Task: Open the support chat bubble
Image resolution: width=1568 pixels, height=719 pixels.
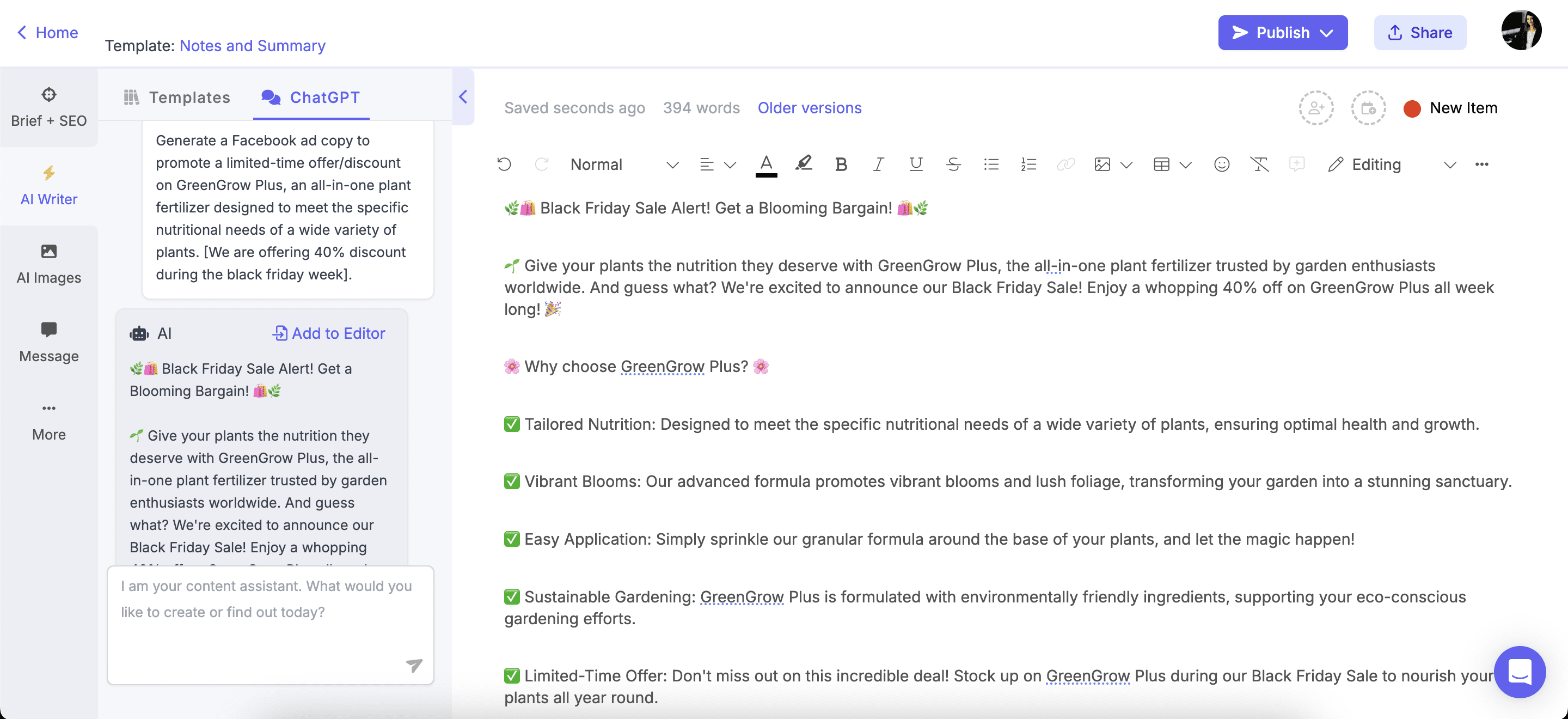Action: (x=1520, y=672)
